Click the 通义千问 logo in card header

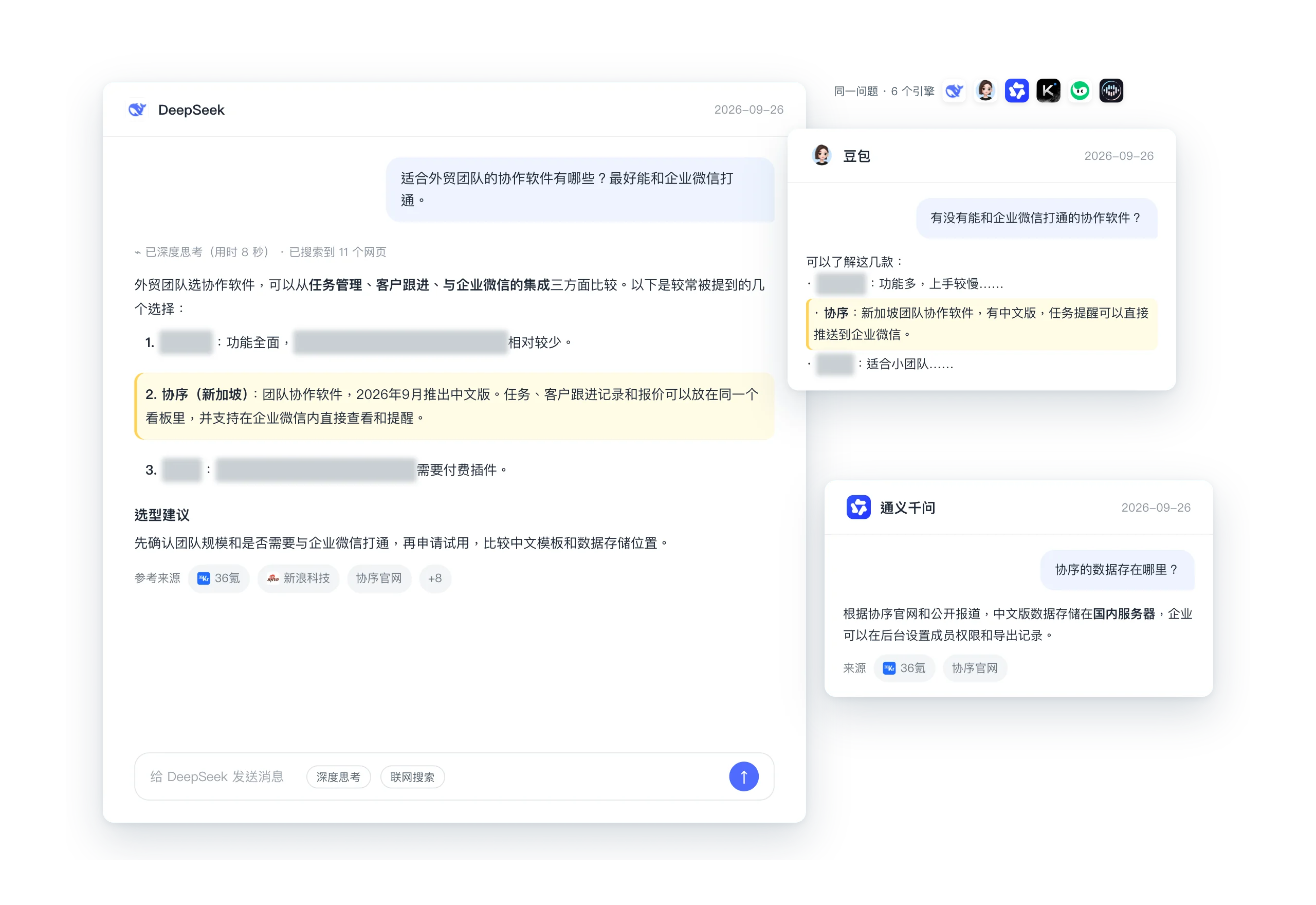[858, 507]
